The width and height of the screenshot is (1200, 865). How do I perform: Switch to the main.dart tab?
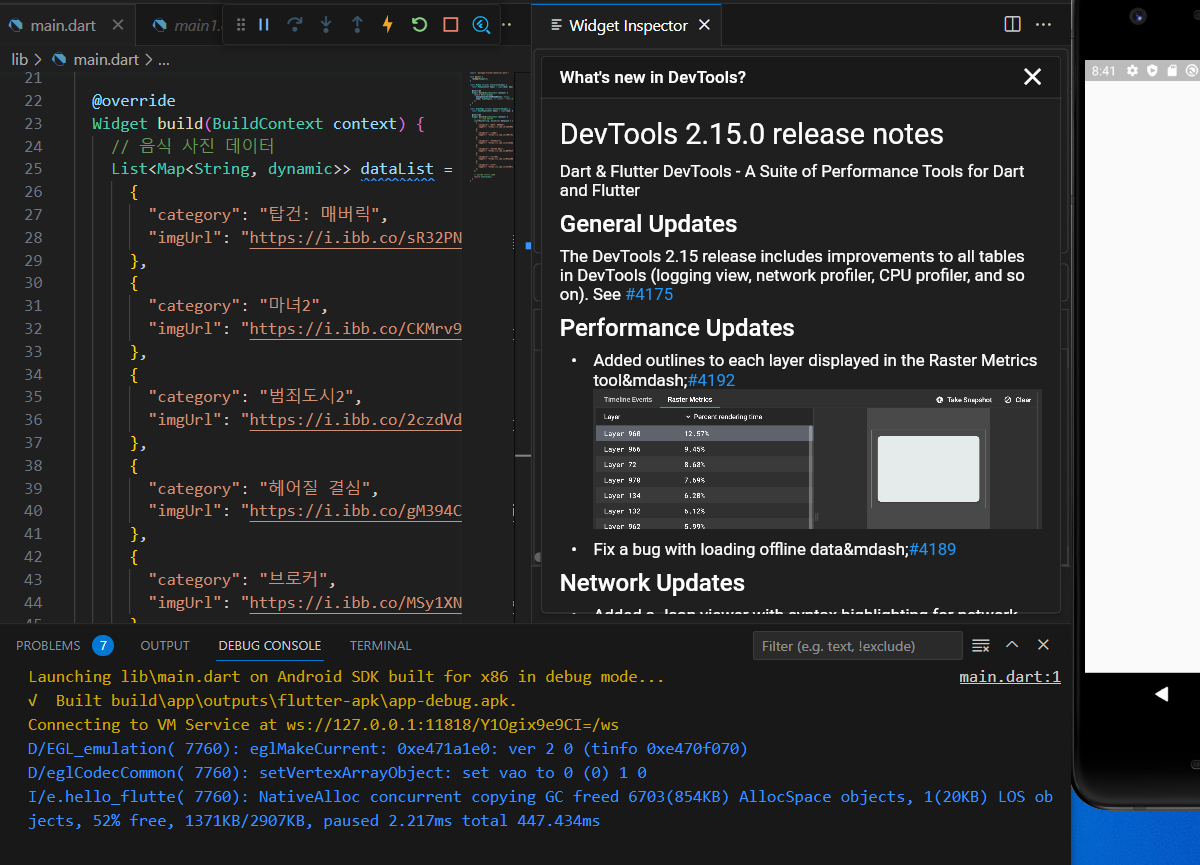point(67,25)
